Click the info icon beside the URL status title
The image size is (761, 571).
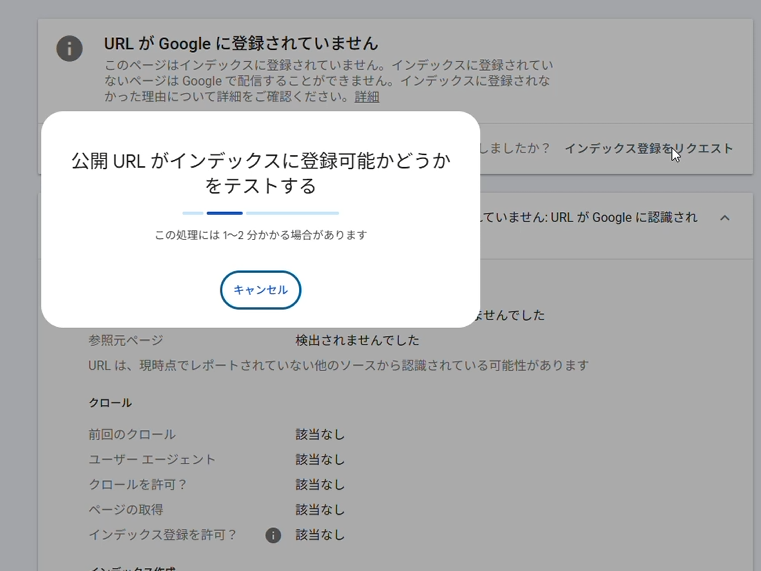coord(69,48)
